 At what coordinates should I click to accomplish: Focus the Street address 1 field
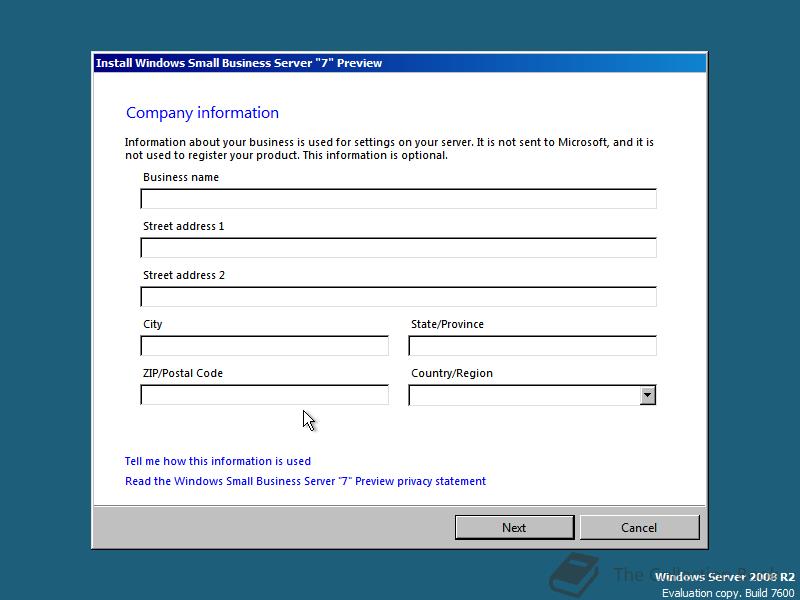coord(398,247)
